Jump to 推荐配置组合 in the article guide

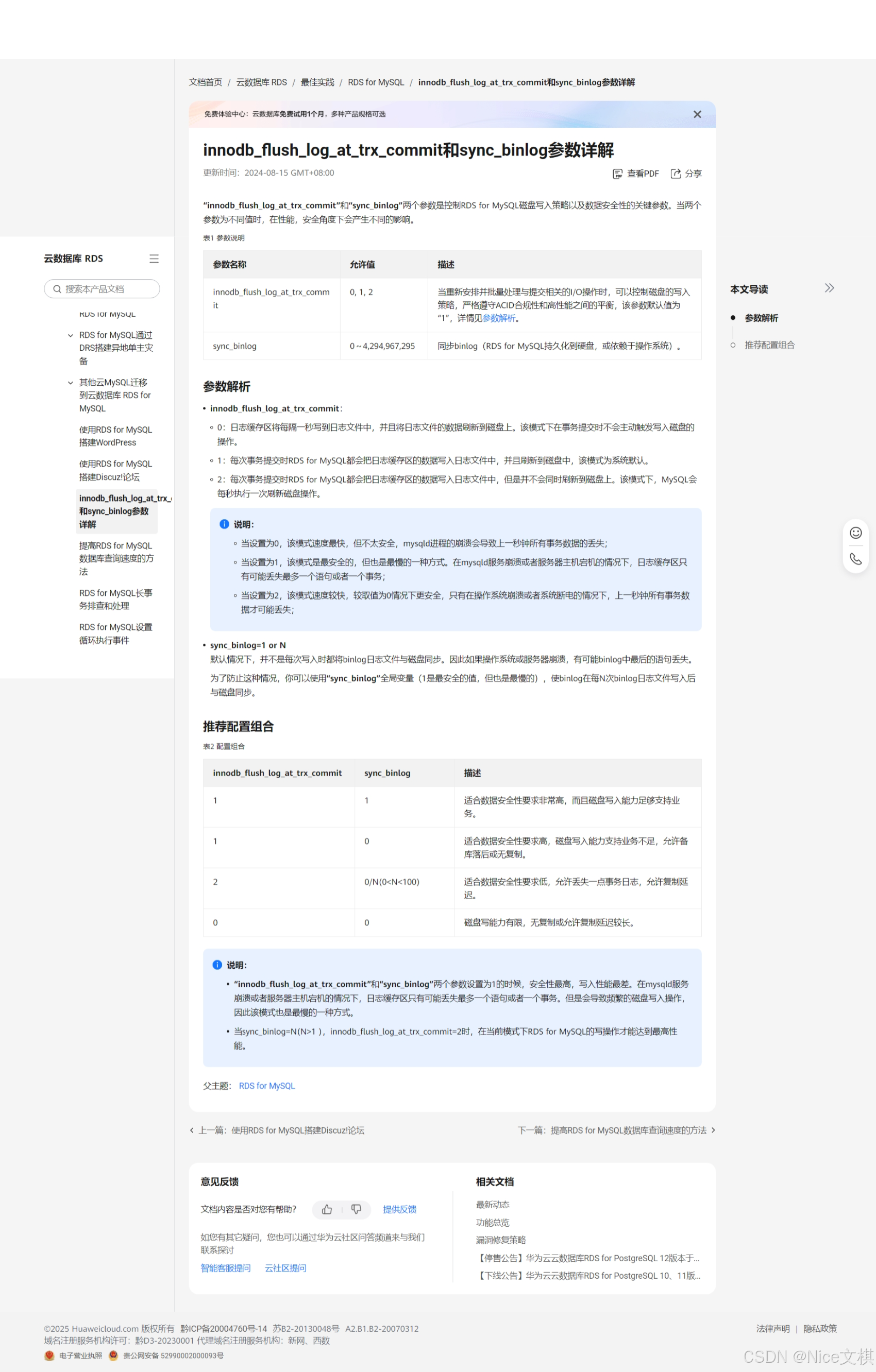tap(769, 345)
